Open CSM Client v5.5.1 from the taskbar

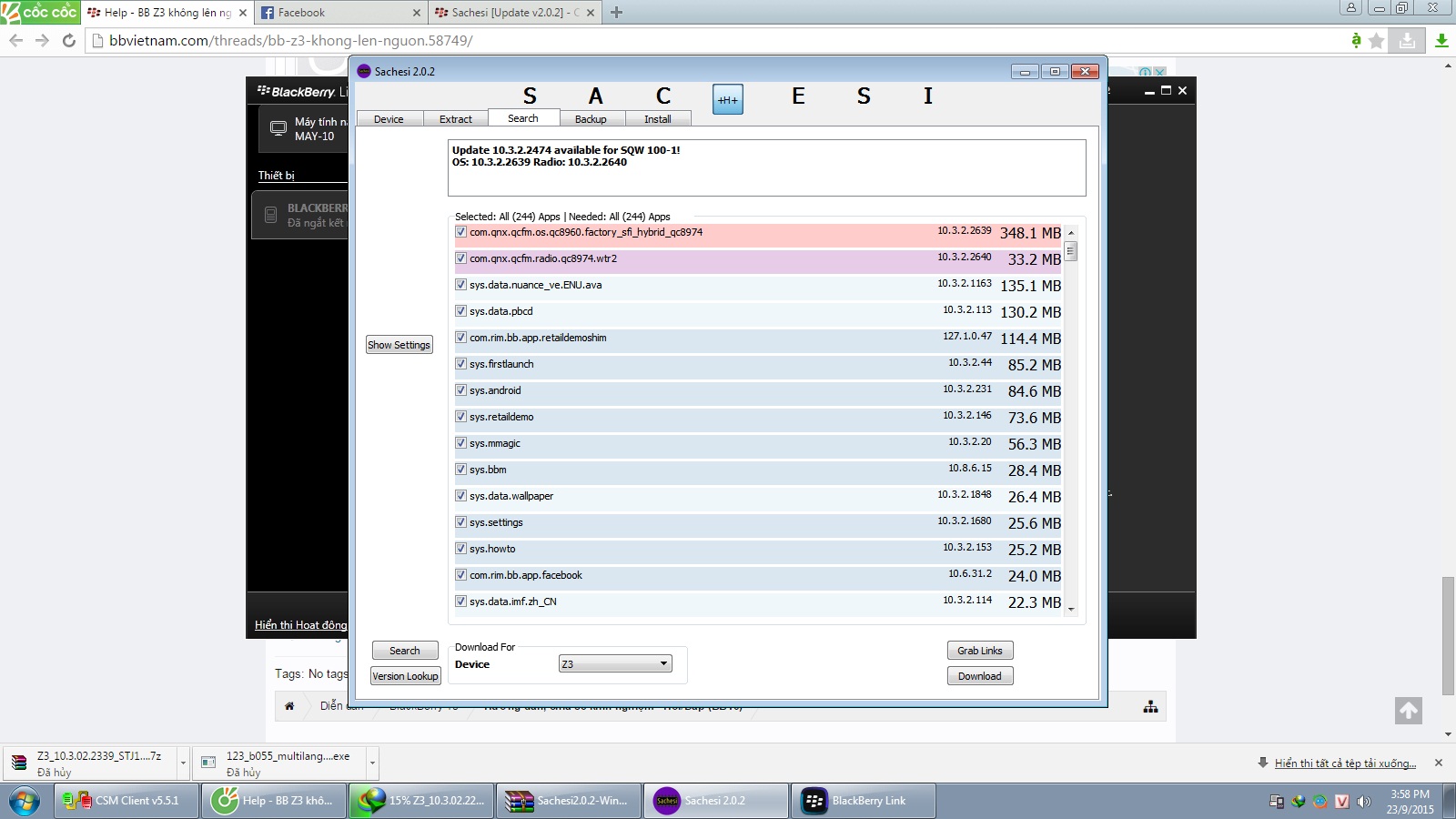[x=126, y=801]
